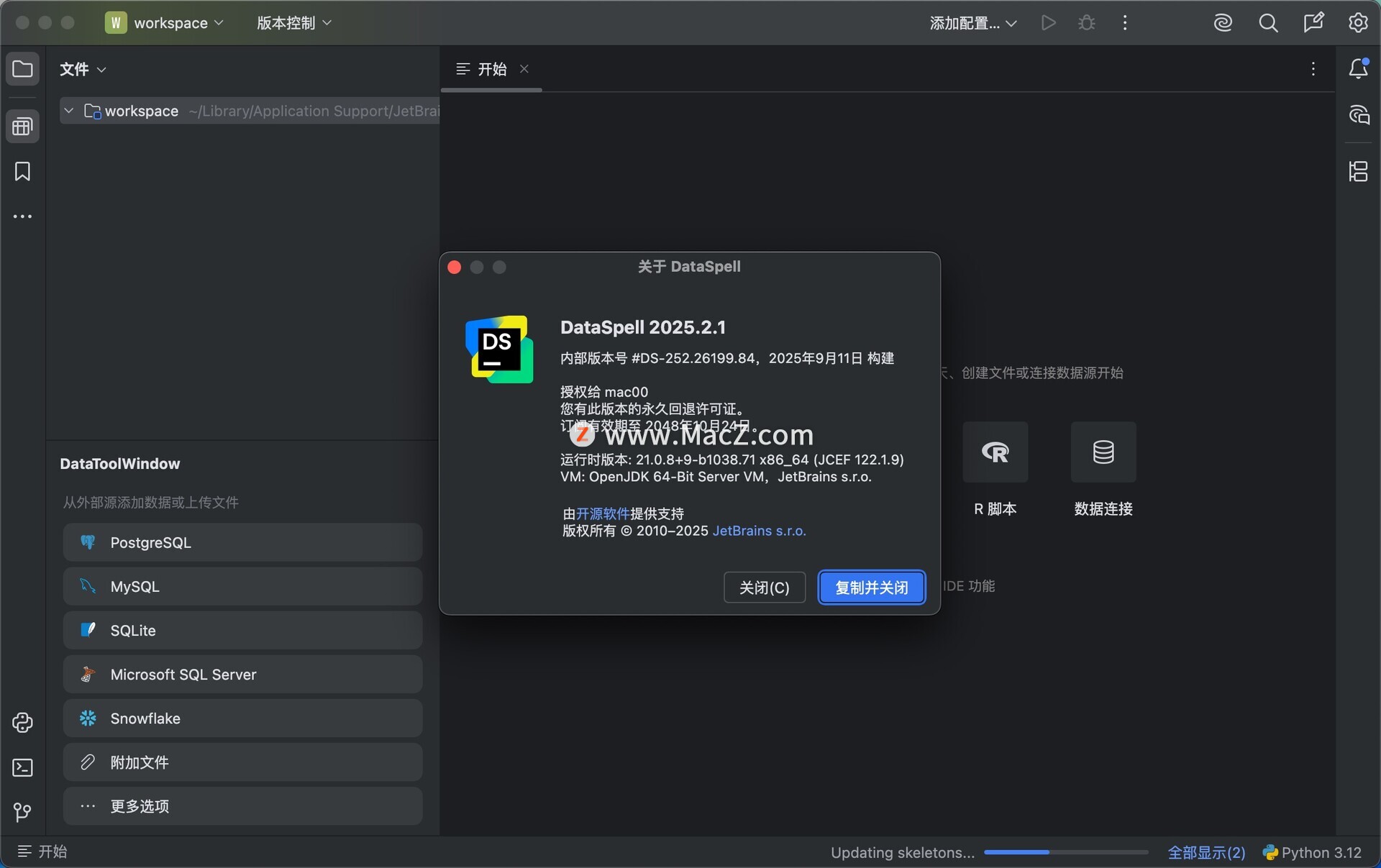Click the R 脚本 icon tile
The width and height of the screenshot is (1381, 868).
[x=995, y=452]
